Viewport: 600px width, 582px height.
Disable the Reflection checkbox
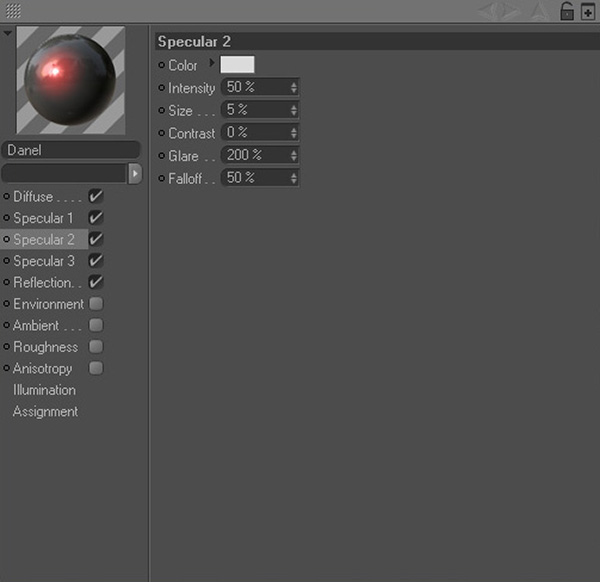[x=96, y=282]
